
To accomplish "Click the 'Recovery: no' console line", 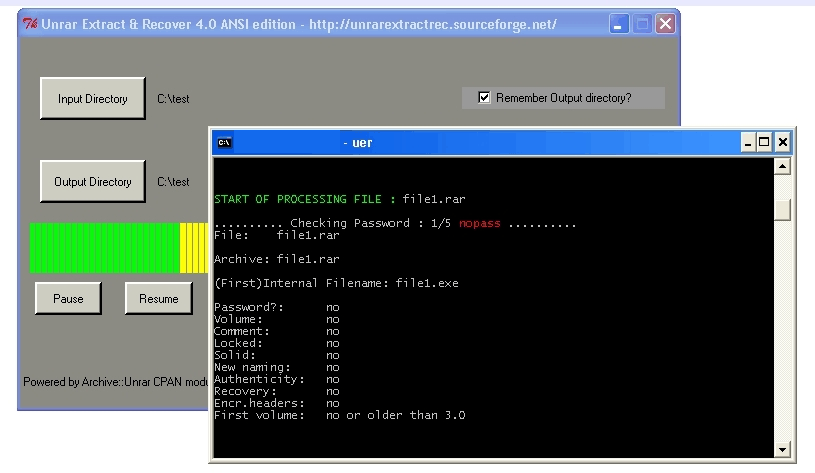I will (x=277, y=391).
